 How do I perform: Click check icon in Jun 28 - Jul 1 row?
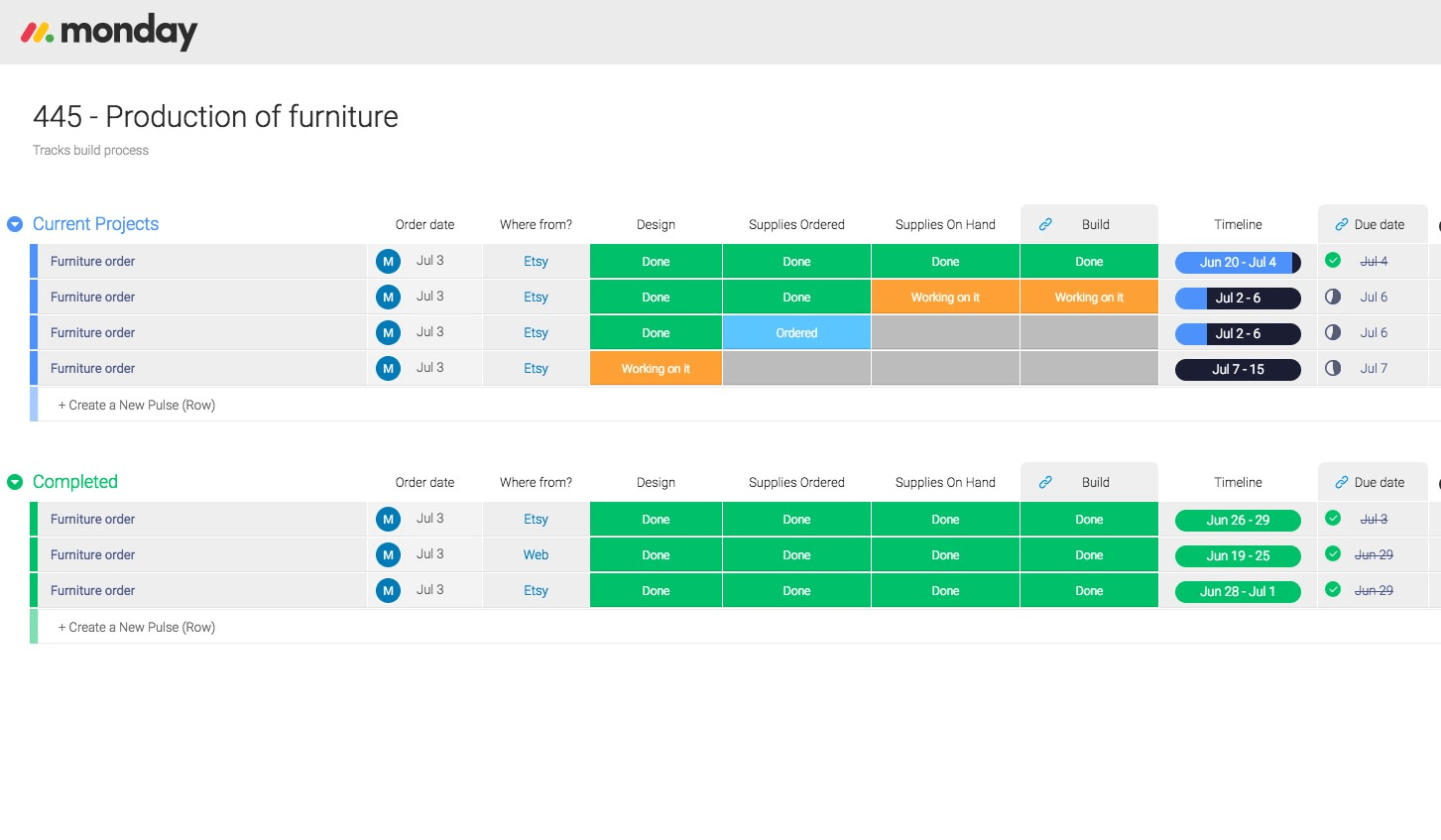pos(1333,589)
